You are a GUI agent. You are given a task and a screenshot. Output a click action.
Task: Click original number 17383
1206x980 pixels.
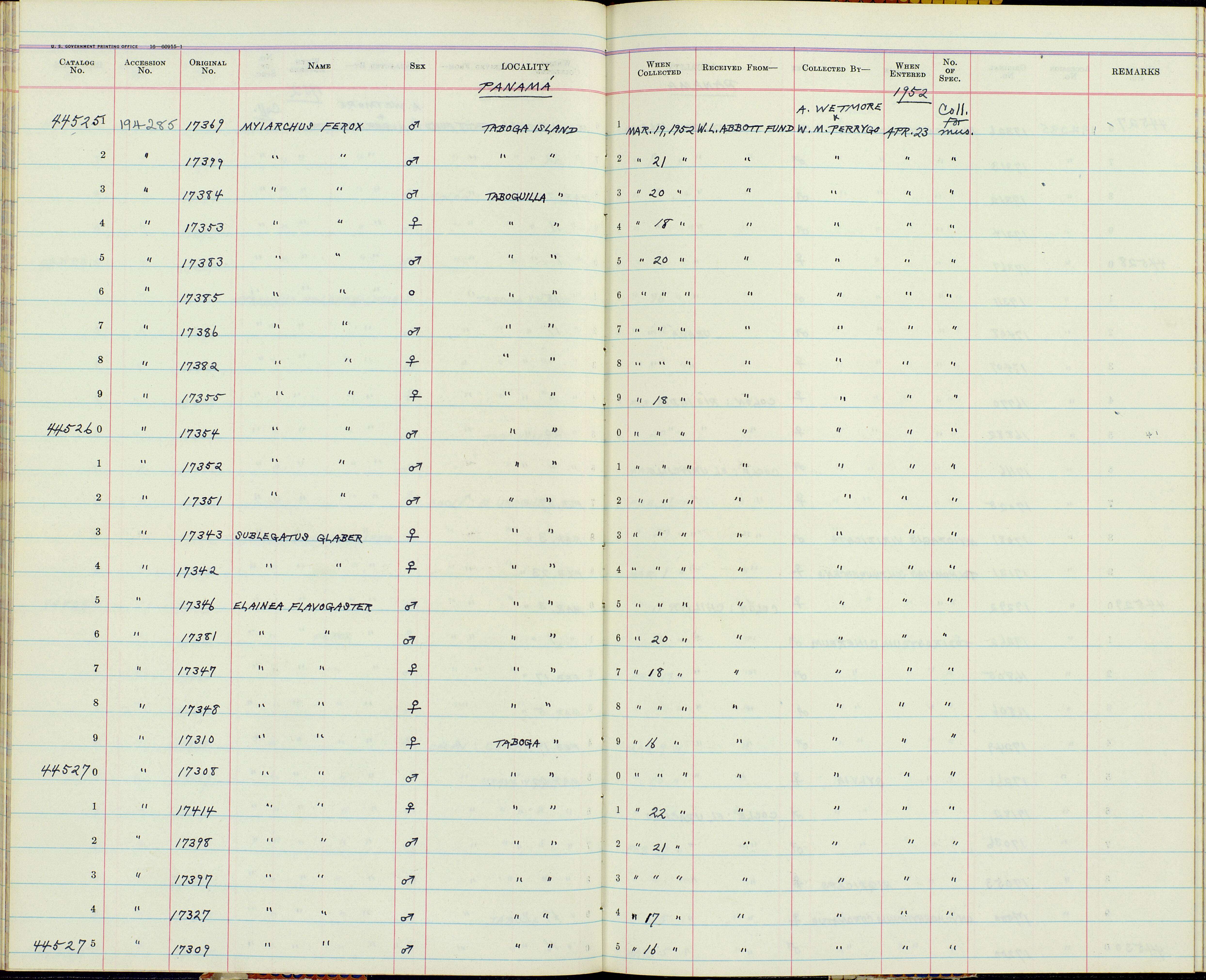[x=203, y=263]
